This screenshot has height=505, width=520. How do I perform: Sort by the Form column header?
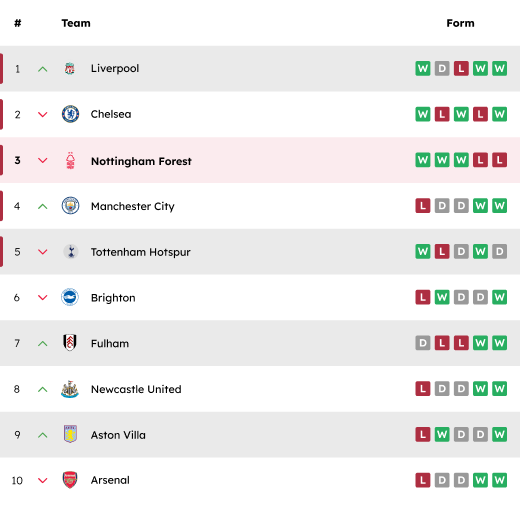click(x=460, y=23)
